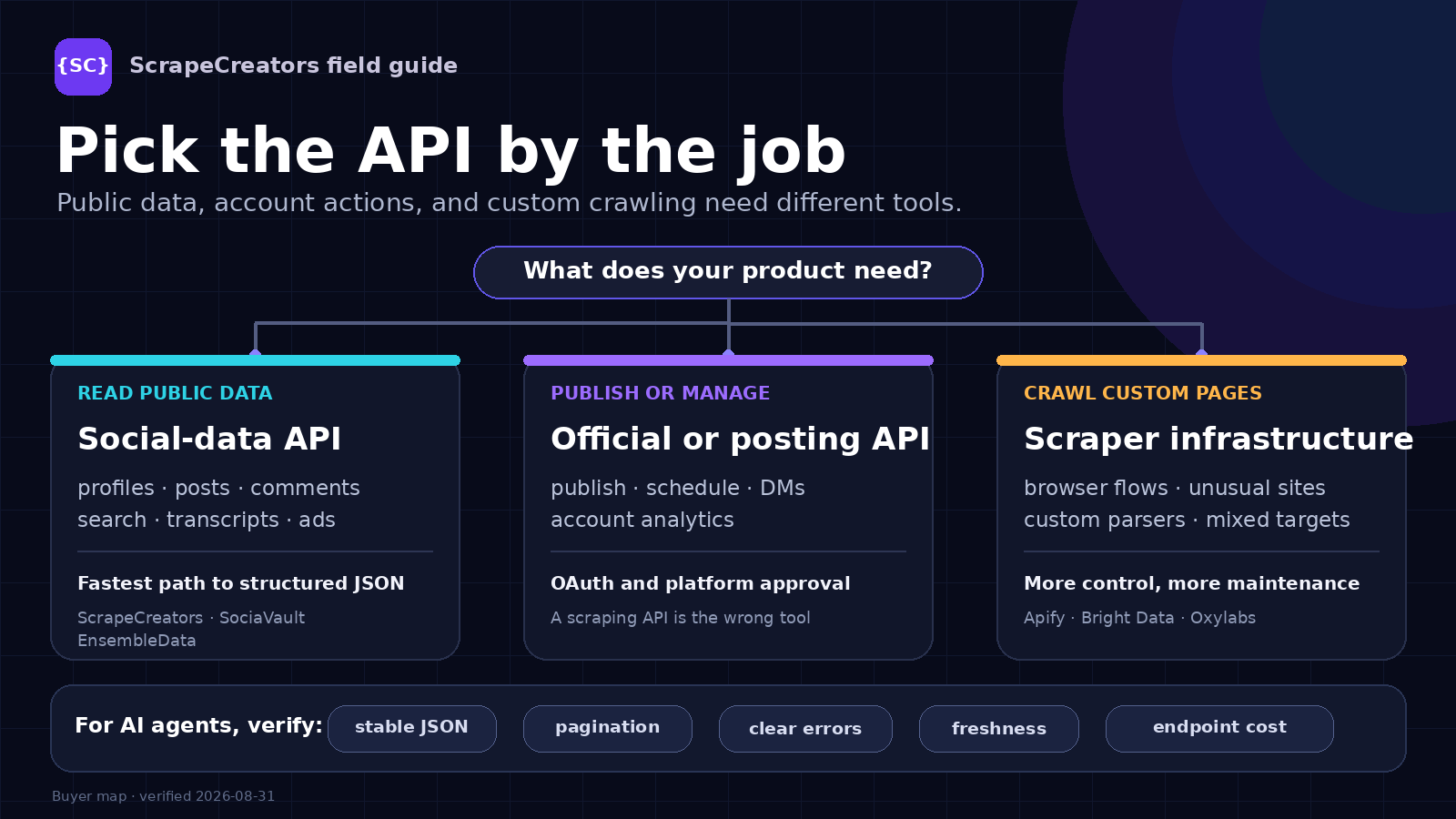Open the 'Official or posting API' heading
The image size is (1456, 819).
[740, 439]
